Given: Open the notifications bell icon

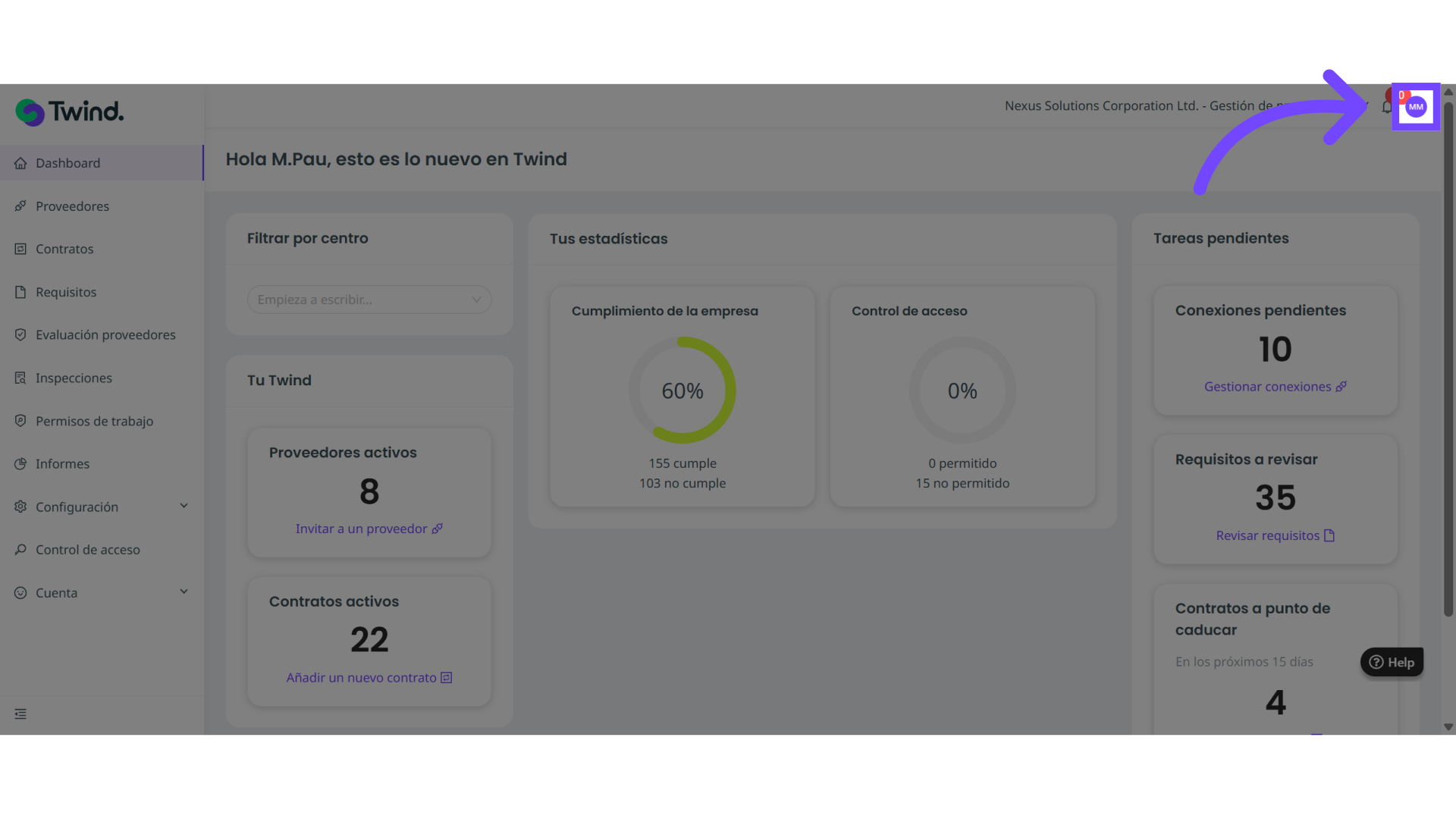Looking at the screenshot, I should pyautogui.click(x=1387, y=107).
